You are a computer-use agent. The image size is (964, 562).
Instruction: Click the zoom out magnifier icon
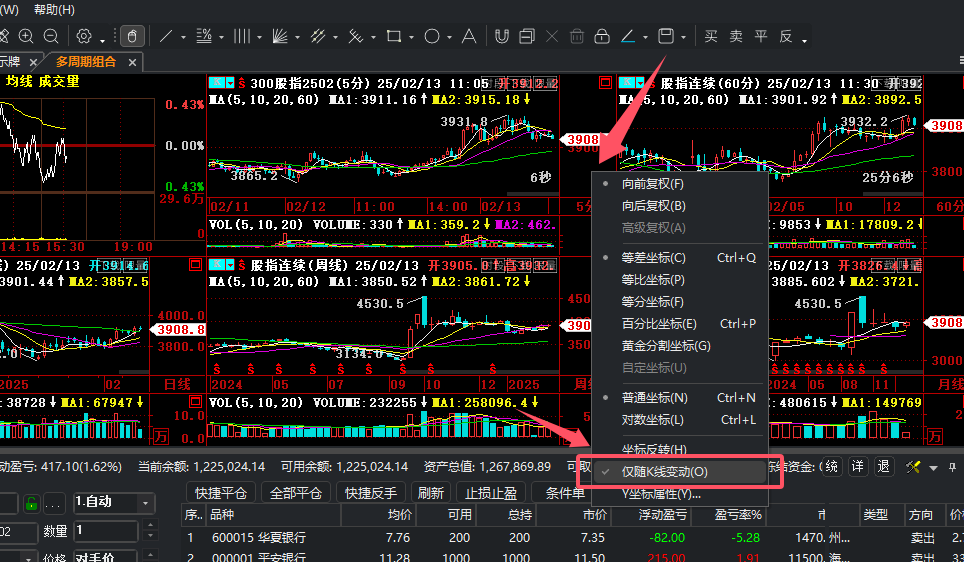[x=51, y=36]
